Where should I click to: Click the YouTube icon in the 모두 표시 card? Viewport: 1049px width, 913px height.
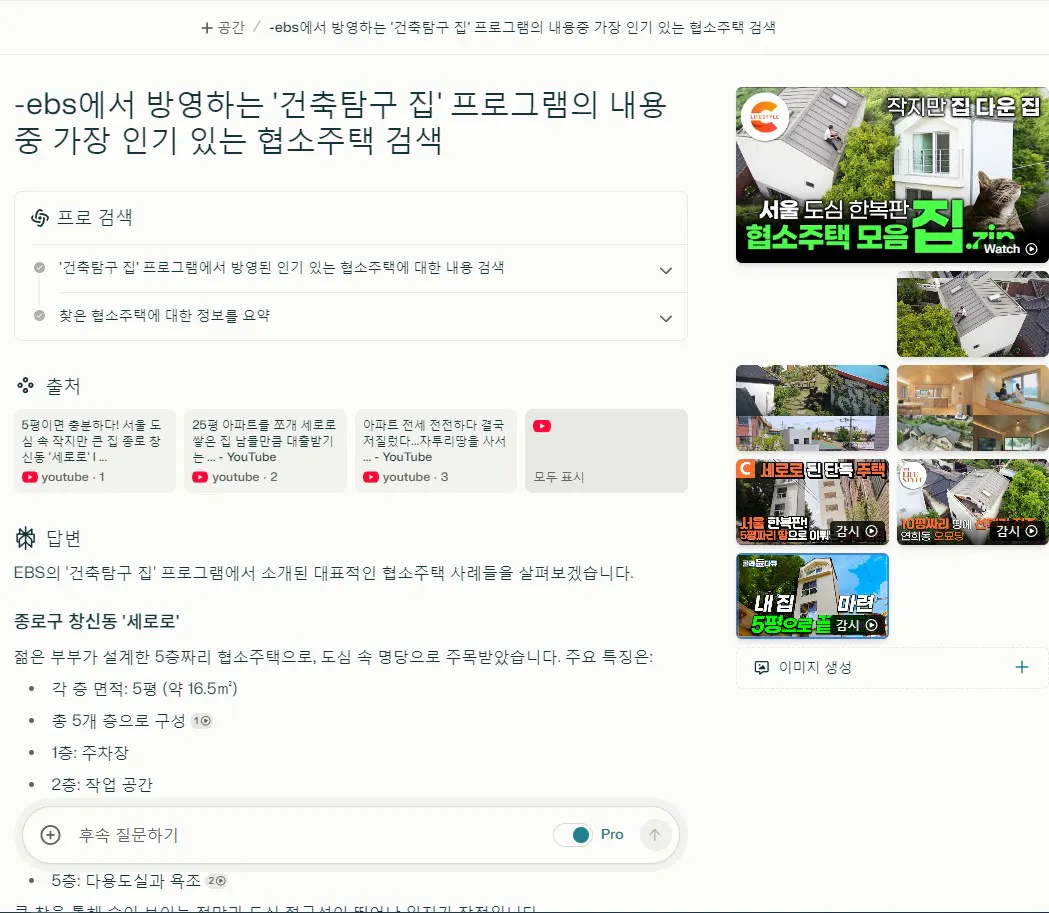542,424
